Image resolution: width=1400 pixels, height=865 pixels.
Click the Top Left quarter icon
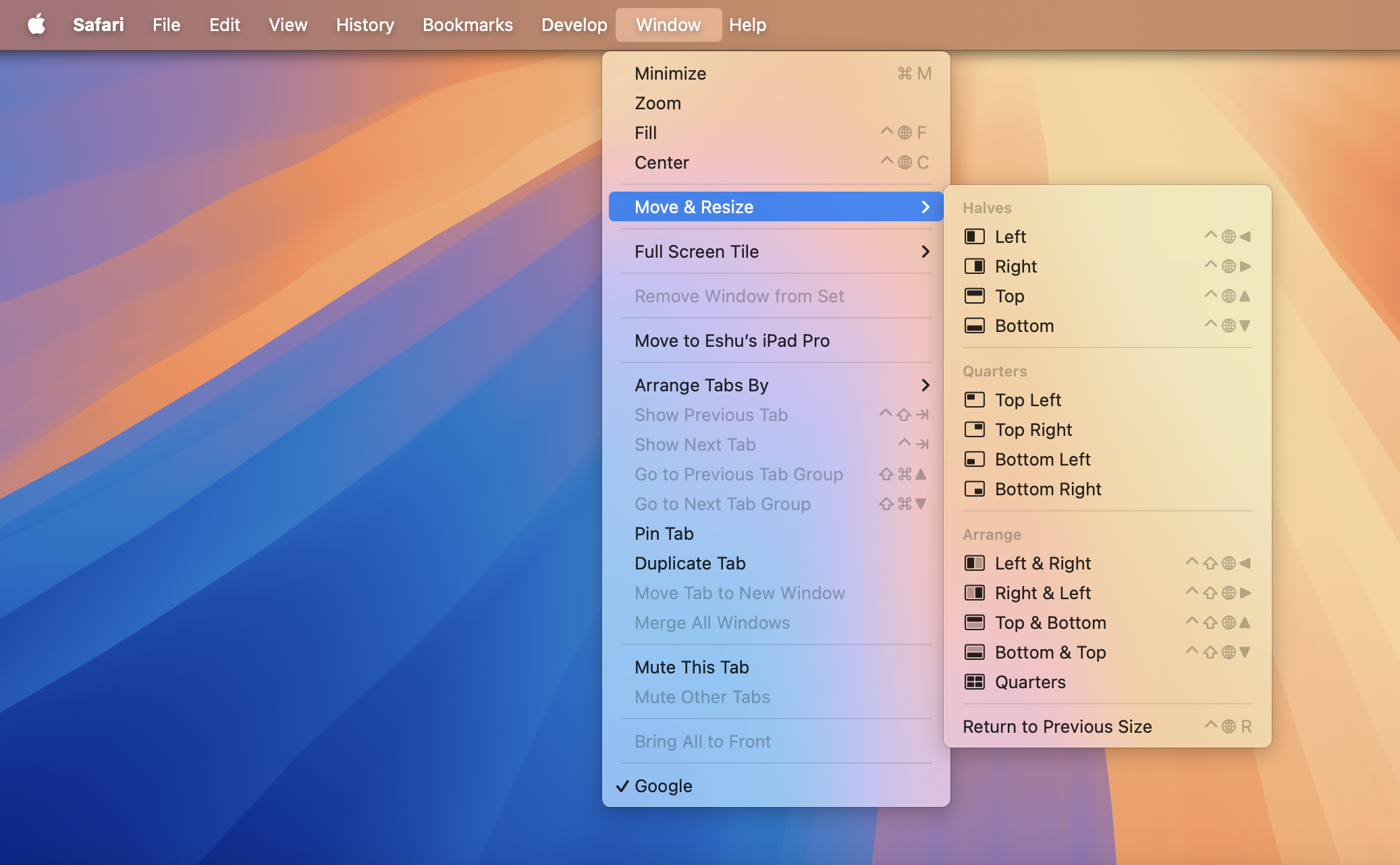(x=974, y=400)
